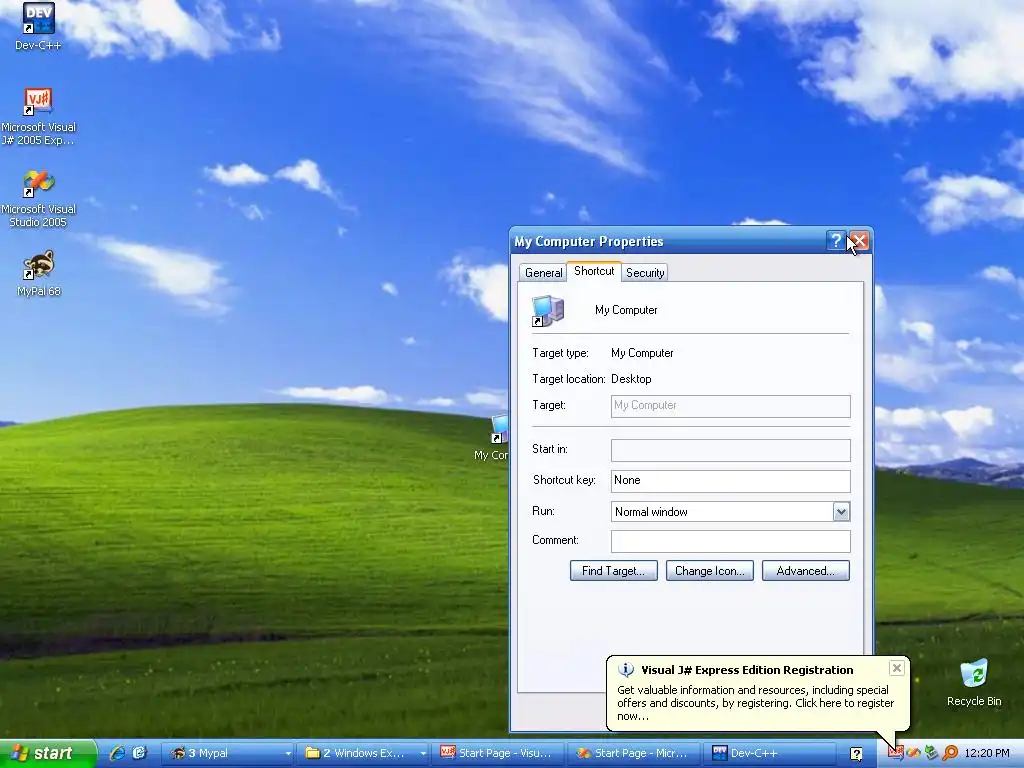Click the disabled Target field showing My Computer
The height and width of the screenshot is (768, 1024).
pyautogui.click(x=730, y=406)
